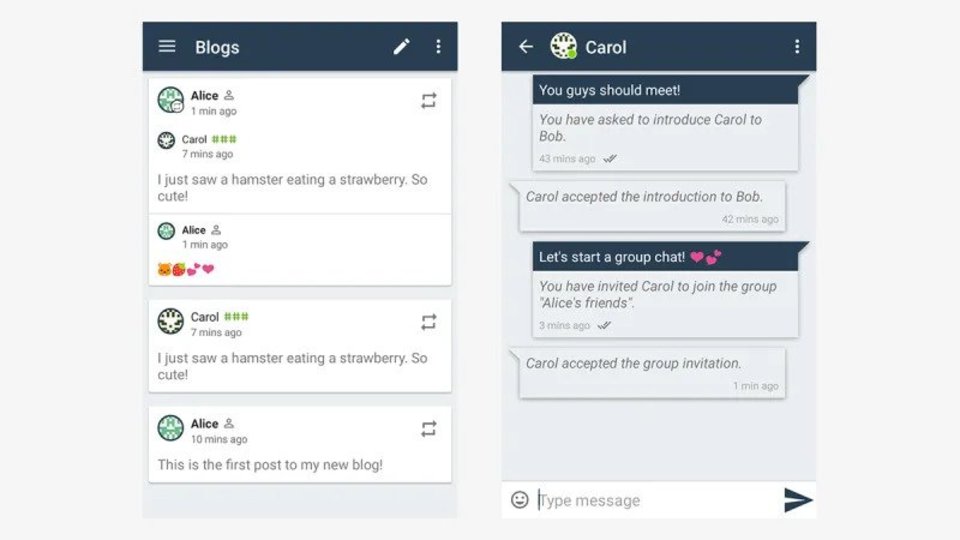Reblog Carol's hamster post
This screenshot has height=540, width=960.
[x=429, y=322]
